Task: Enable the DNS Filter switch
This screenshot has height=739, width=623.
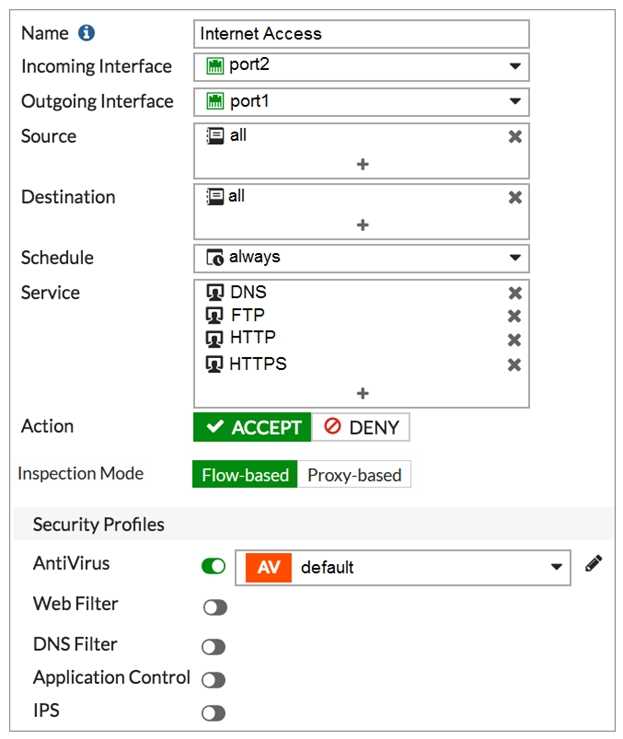Action: pyautogui.click(x=213, y=647)
